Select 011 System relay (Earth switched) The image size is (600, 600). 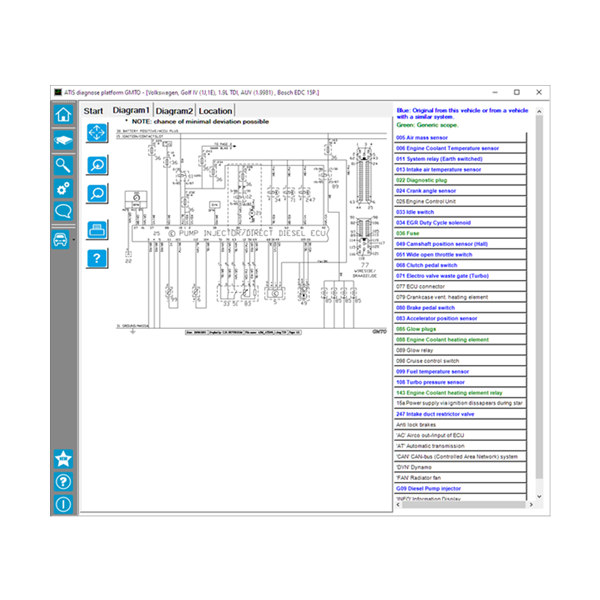point(460,159)
